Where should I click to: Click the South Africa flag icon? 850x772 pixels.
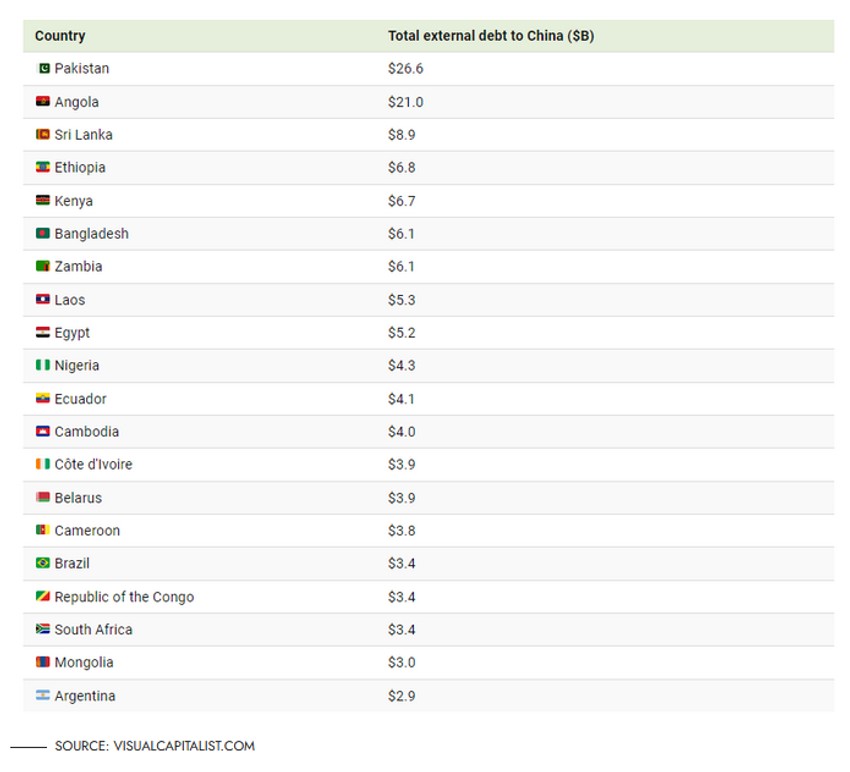tap(42, 629)
